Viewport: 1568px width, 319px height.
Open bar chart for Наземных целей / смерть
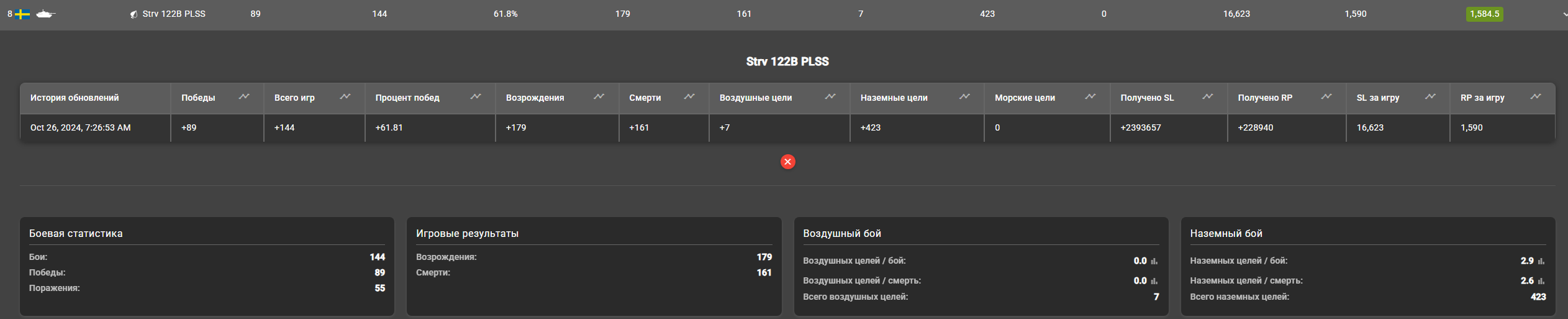[1541, 281]
